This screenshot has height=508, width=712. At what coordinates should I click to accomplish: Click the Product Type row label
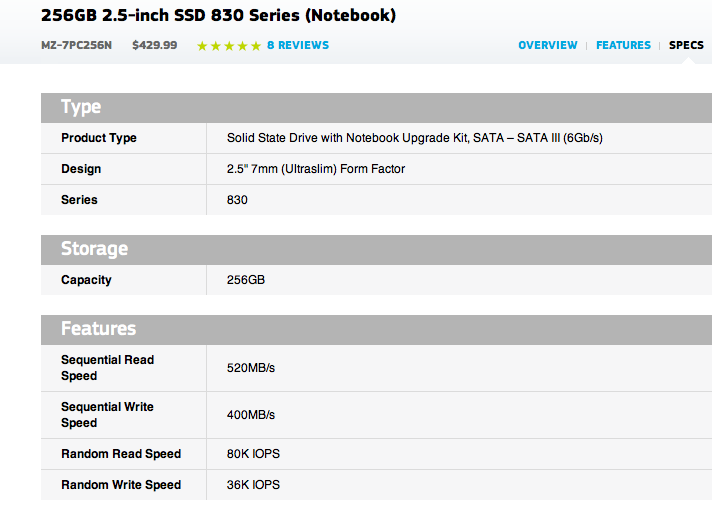(99, 138)
